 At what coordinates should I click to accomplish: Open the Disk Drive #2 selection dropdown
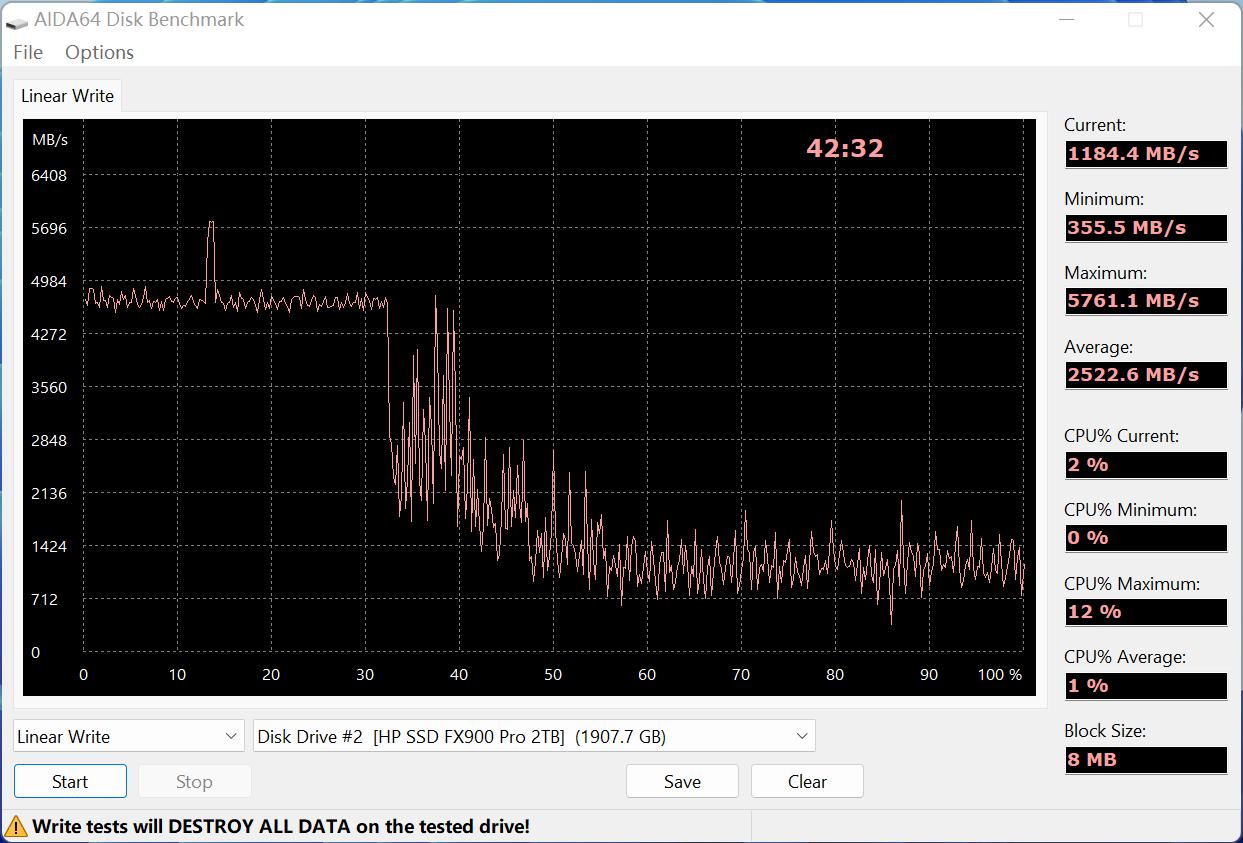pyautogui.click(x=534, y=736)
